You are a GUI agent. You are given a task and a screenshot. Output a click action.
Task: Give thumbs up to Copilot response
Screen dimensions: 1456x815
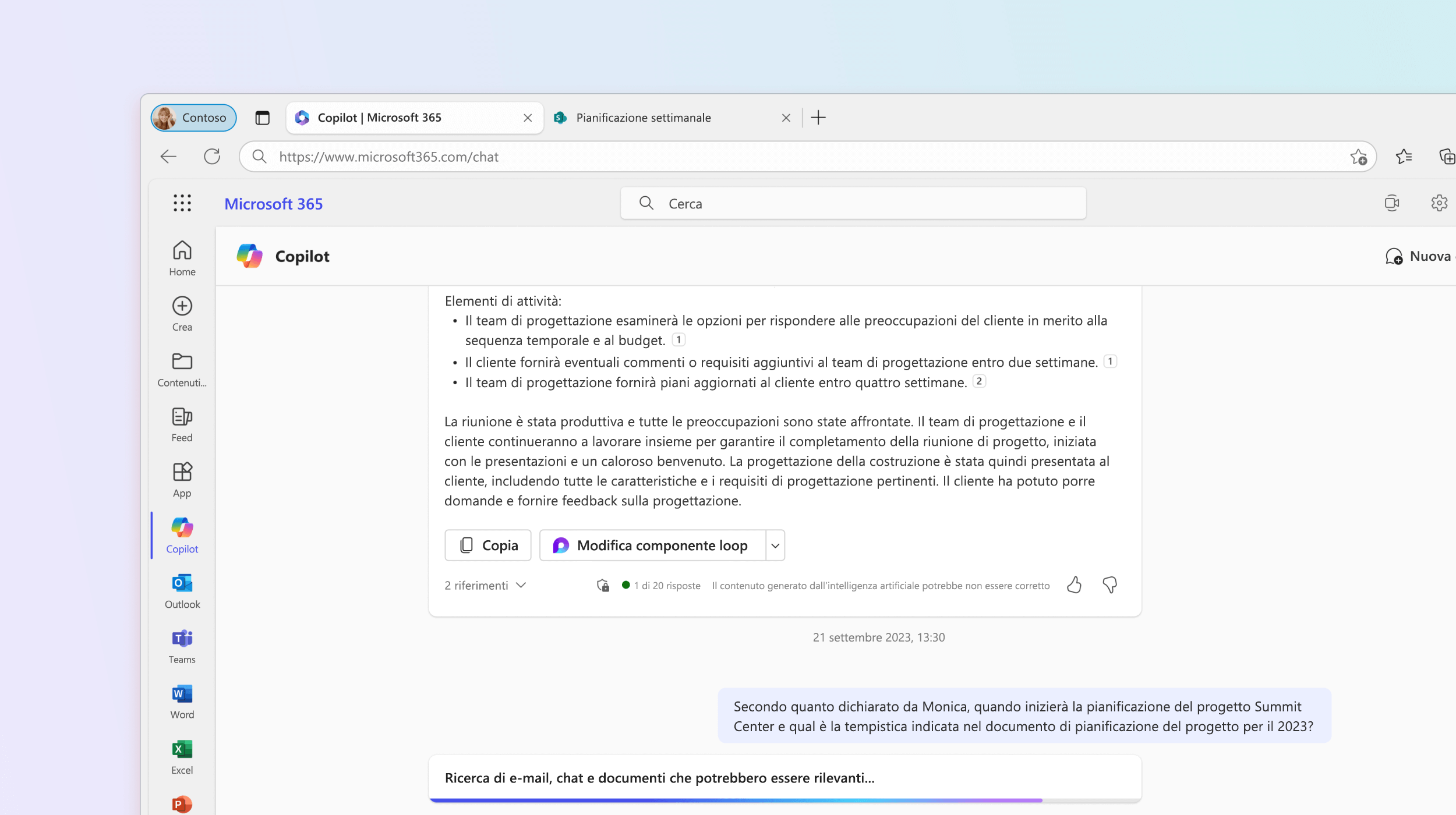click(1075, 585)
